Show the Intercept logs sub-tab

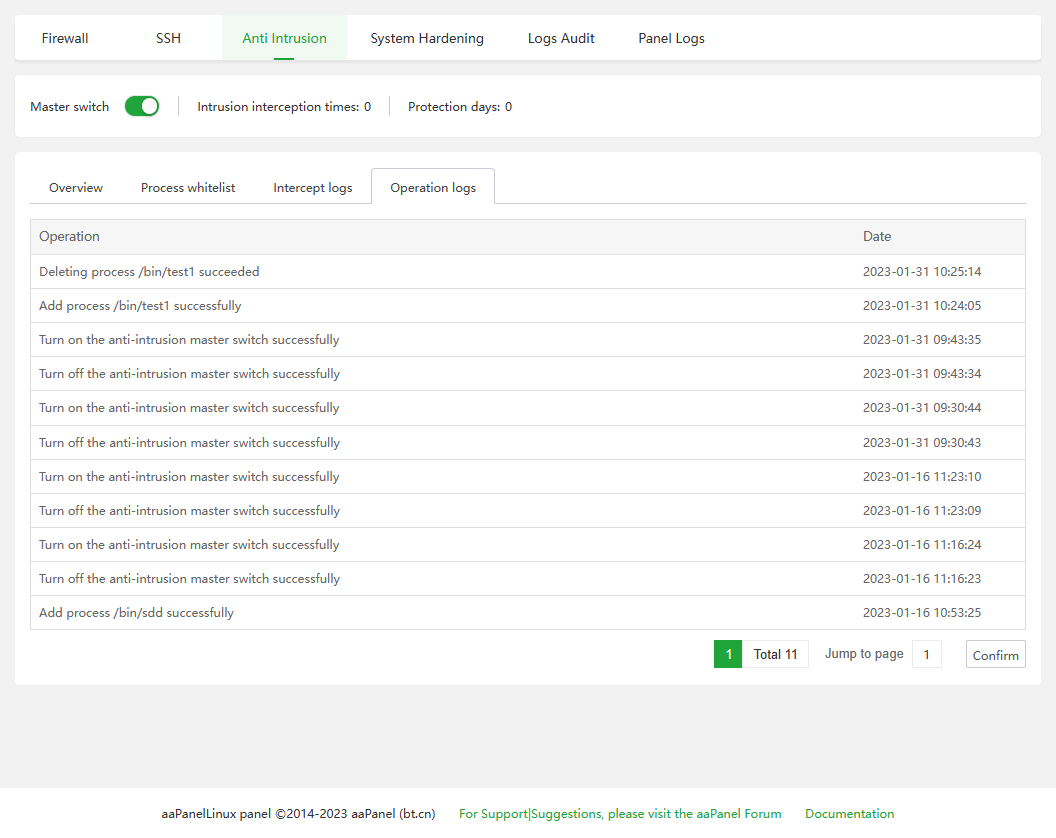pos(313,187)
